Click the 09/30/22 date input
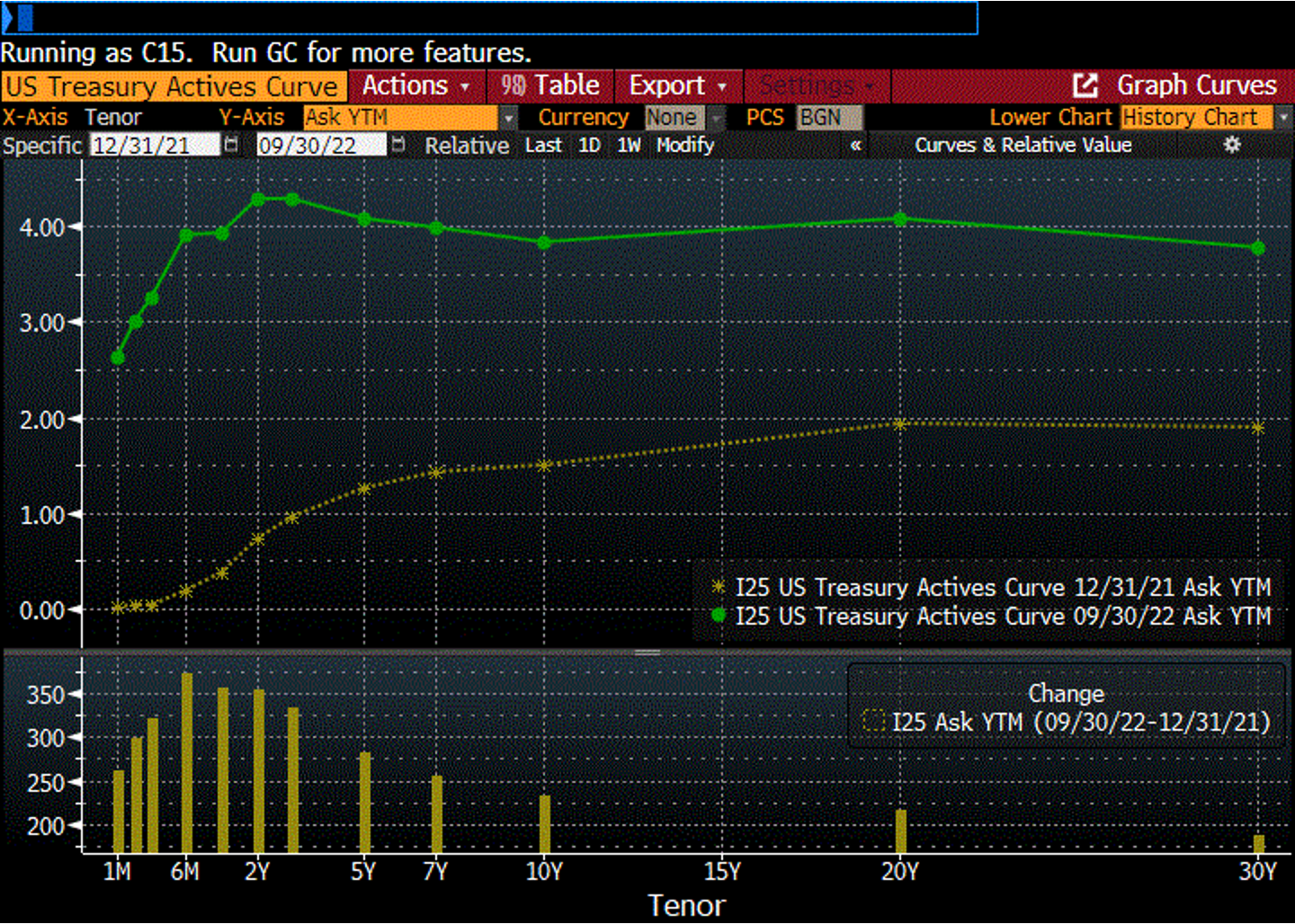1295x924 pixels. [x=322, y=145]
